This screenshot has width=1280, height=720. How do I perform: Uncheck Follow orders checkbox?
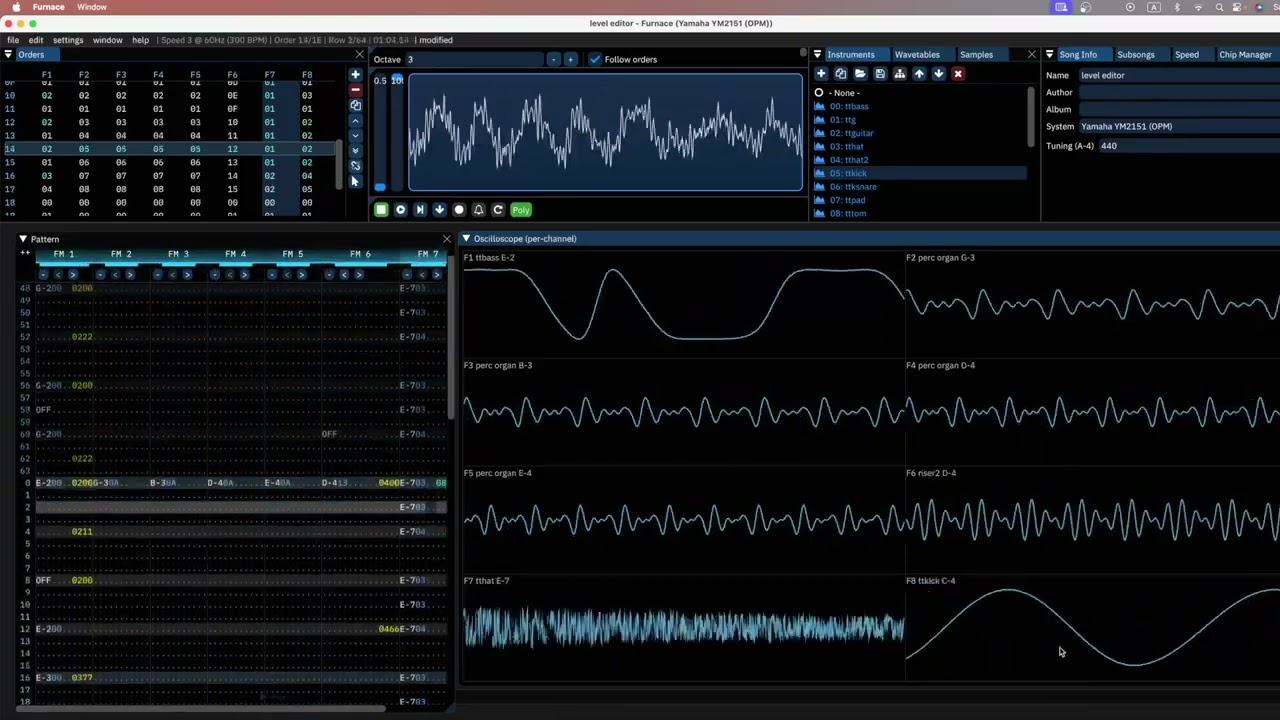pyautogui.click(x=595, y=59)
